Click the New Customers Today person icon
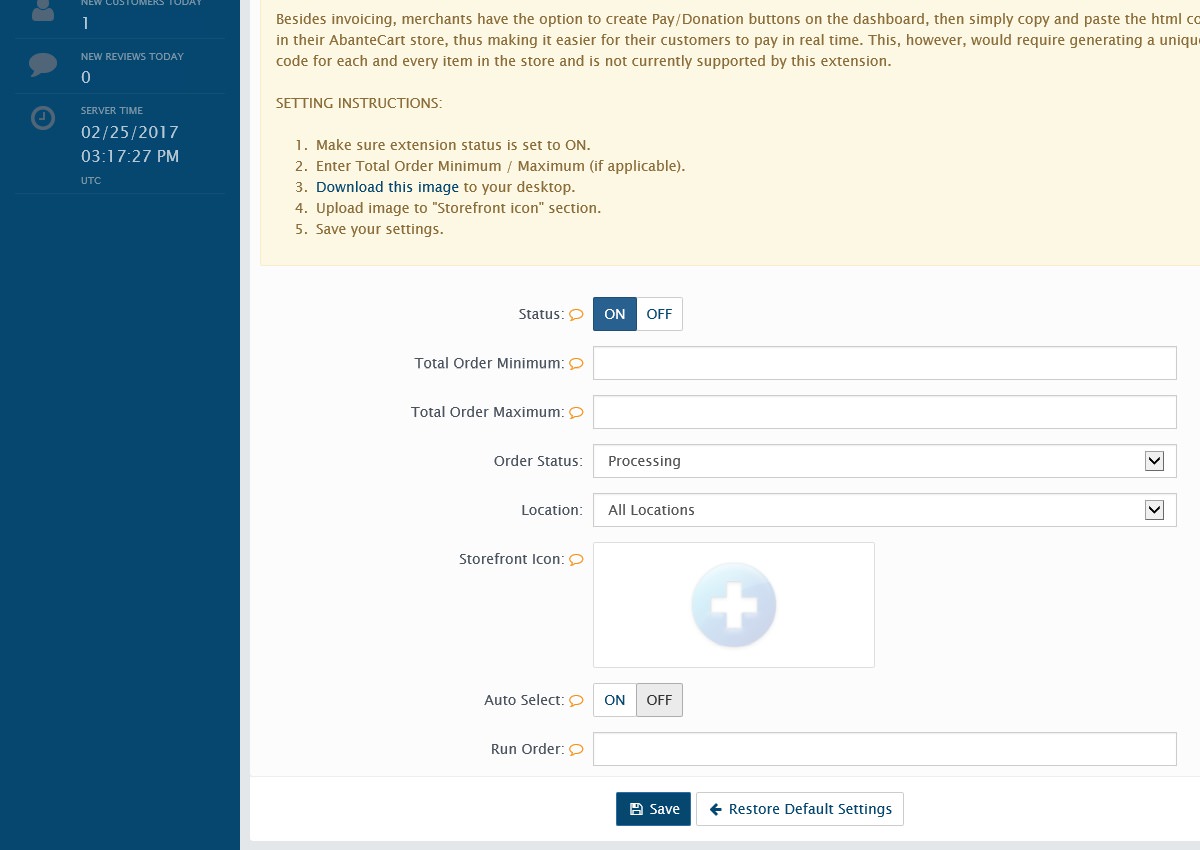Screen dimensions: 1200x850 pyautogui.click(x=43, y=11)
